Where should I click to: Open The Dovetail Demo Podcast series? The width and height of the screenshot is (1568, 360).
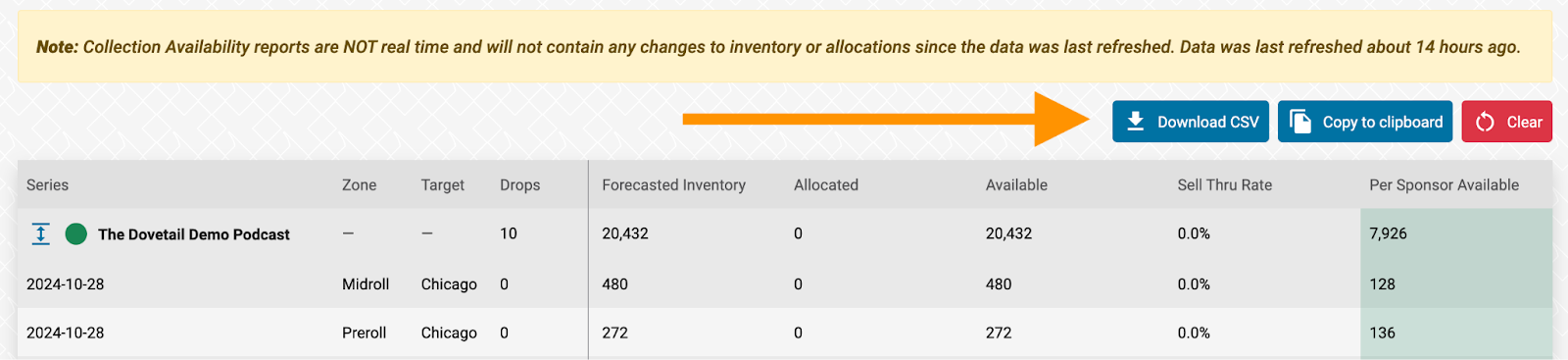tap(194, 234)
